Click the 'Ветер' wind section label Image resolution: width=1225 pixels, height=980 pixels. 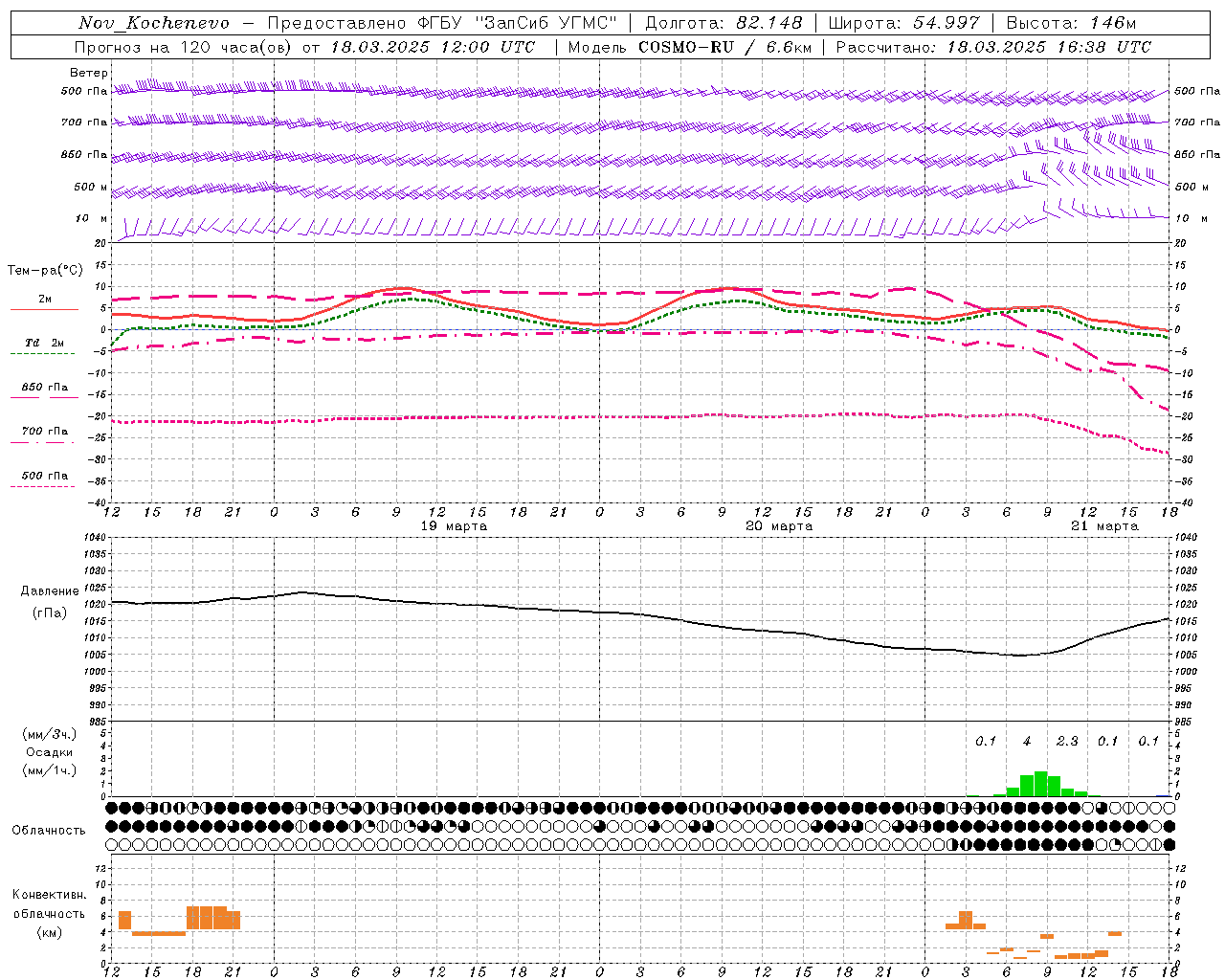pos(89,73)
